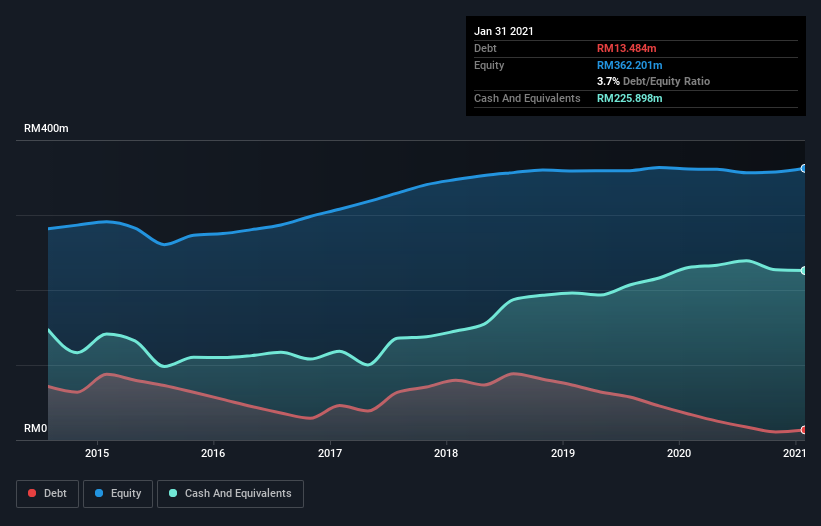821x526 pixels.
Task: Click the 2019 x-axis label
Action: coord(563,454)
